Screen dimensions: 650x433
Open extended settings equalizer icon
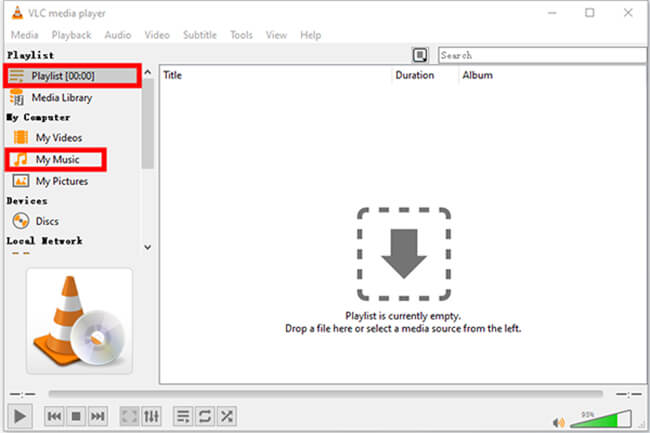tap(151, 415)
